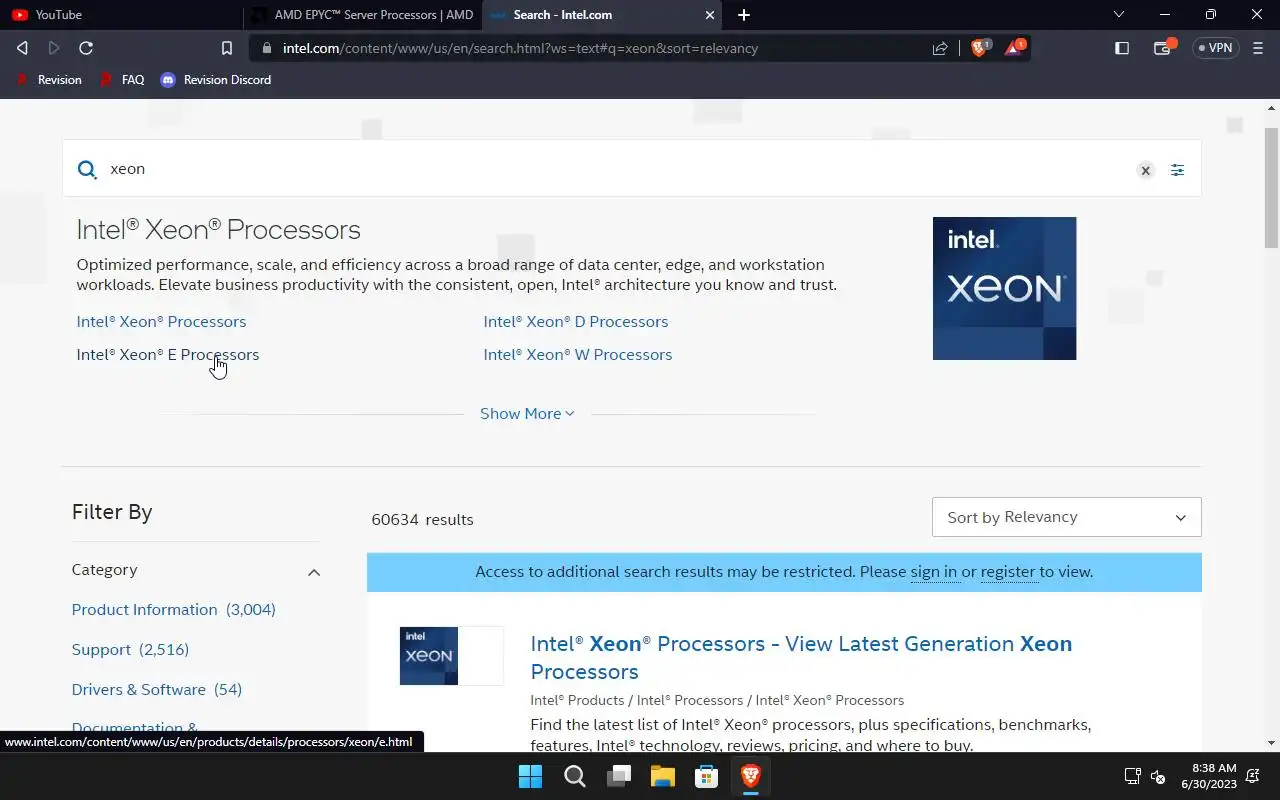Click the muted volume tray icon
1280x800 pixels.
pos(1158,776)
